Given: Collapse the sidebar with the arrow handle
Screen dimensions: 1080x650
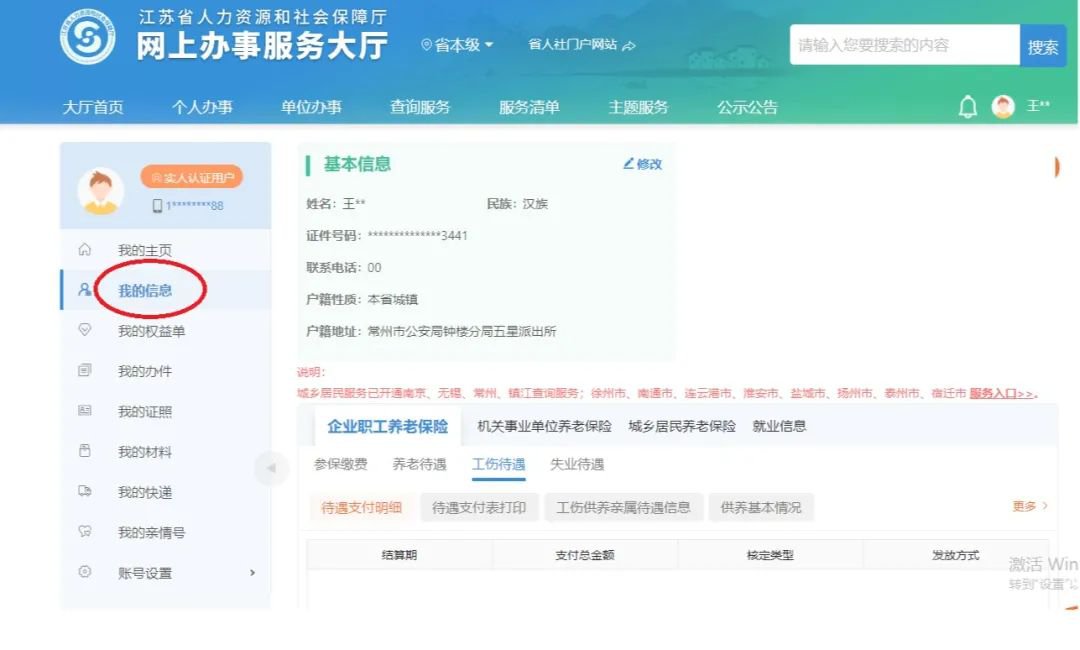Looking at the screenshot, I should point(269,468).
